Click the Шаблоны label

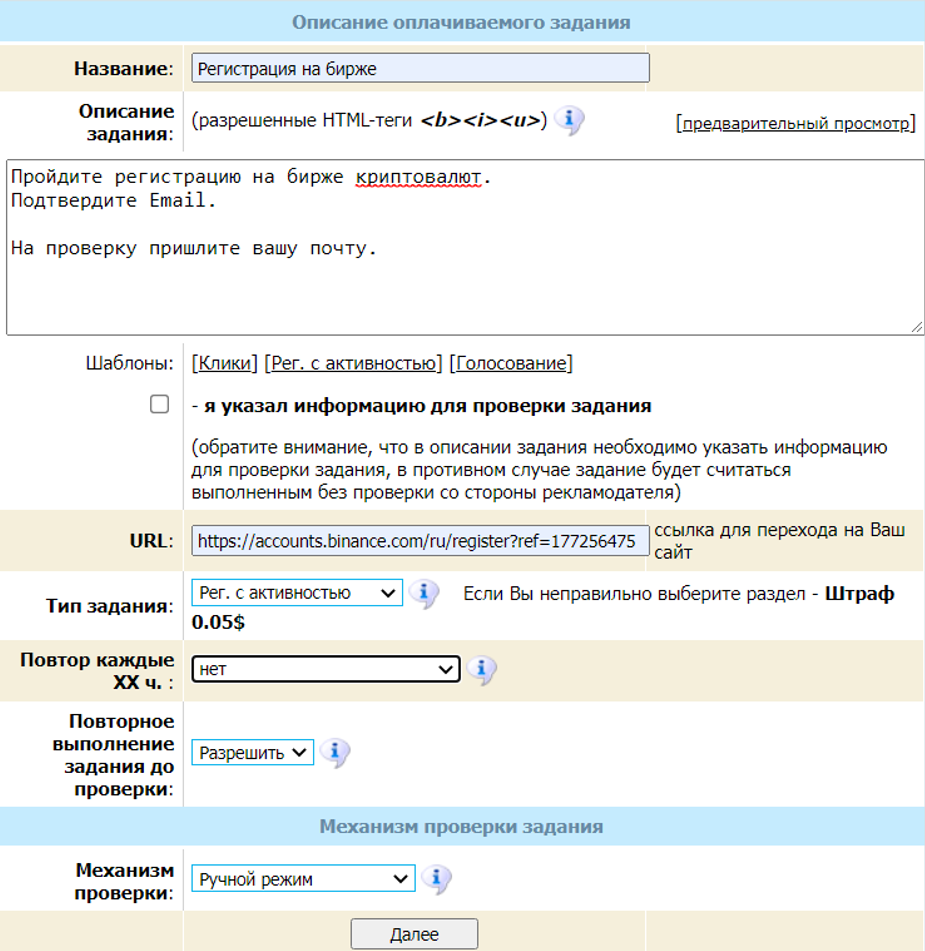[129, 363]
